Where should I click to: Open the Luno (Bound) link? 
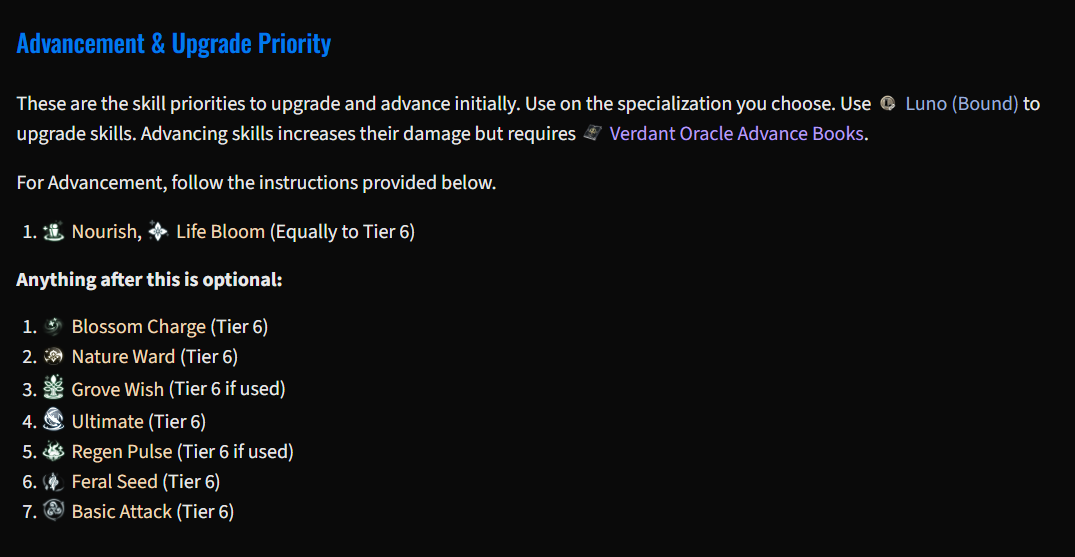click(x=962, y=104)
